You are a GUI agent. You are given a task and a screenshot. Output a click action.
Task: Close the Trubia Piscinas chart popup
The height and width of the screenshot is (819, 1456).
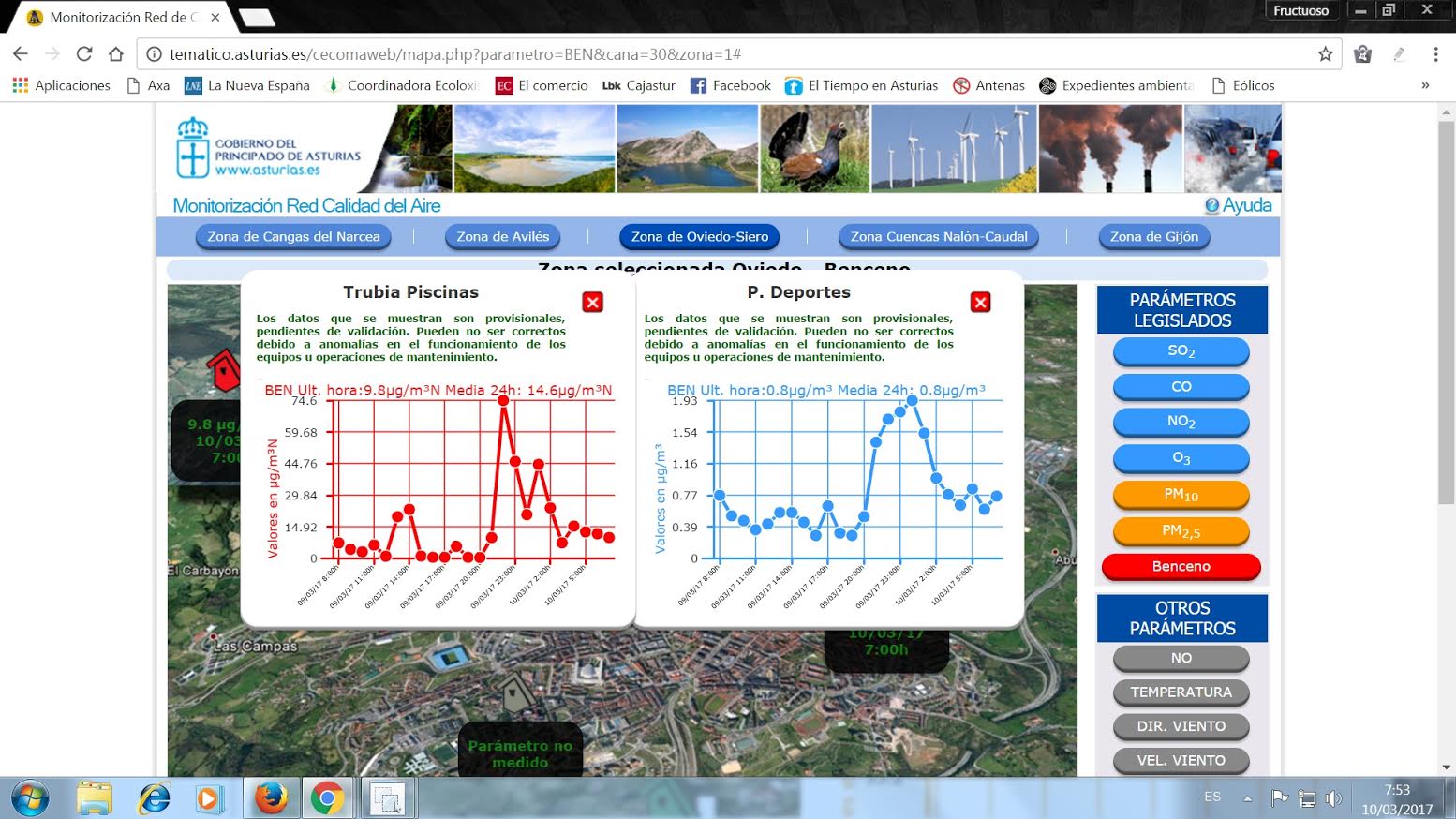click(x=592, y=302)
